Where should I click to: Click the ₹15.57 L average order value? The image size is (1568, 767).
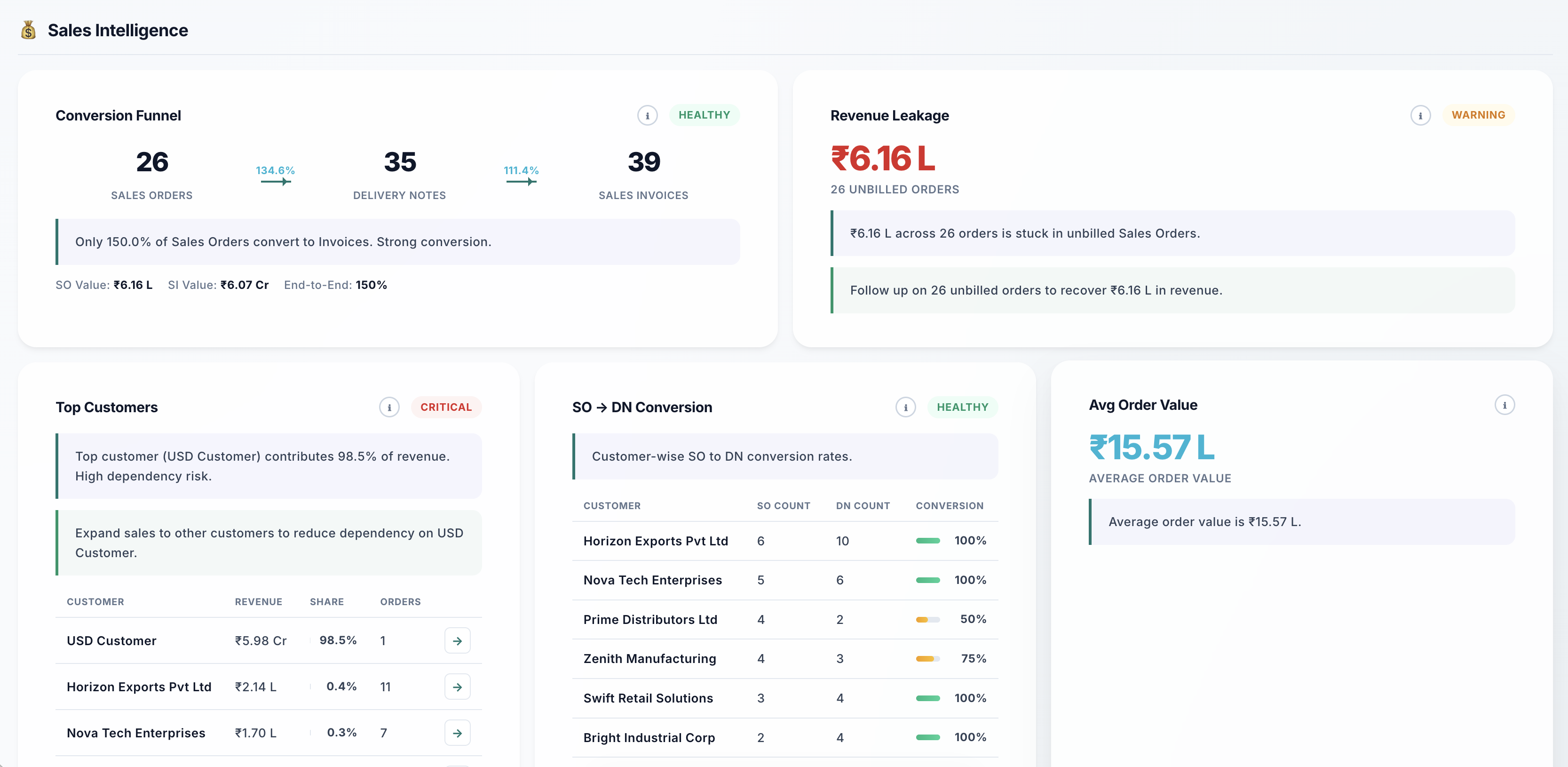point(1151,447)
